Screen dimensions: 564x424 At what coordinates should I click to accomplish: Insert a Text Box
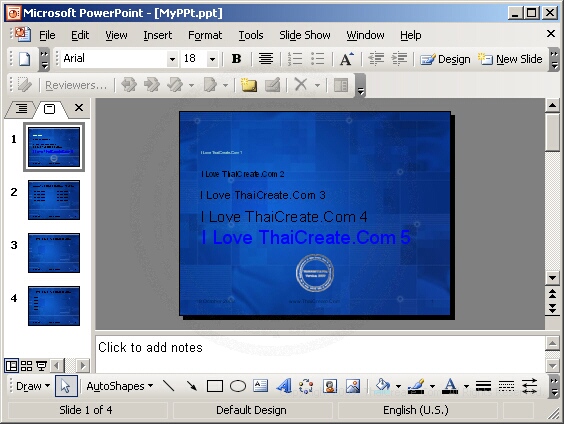click(260, 386)
